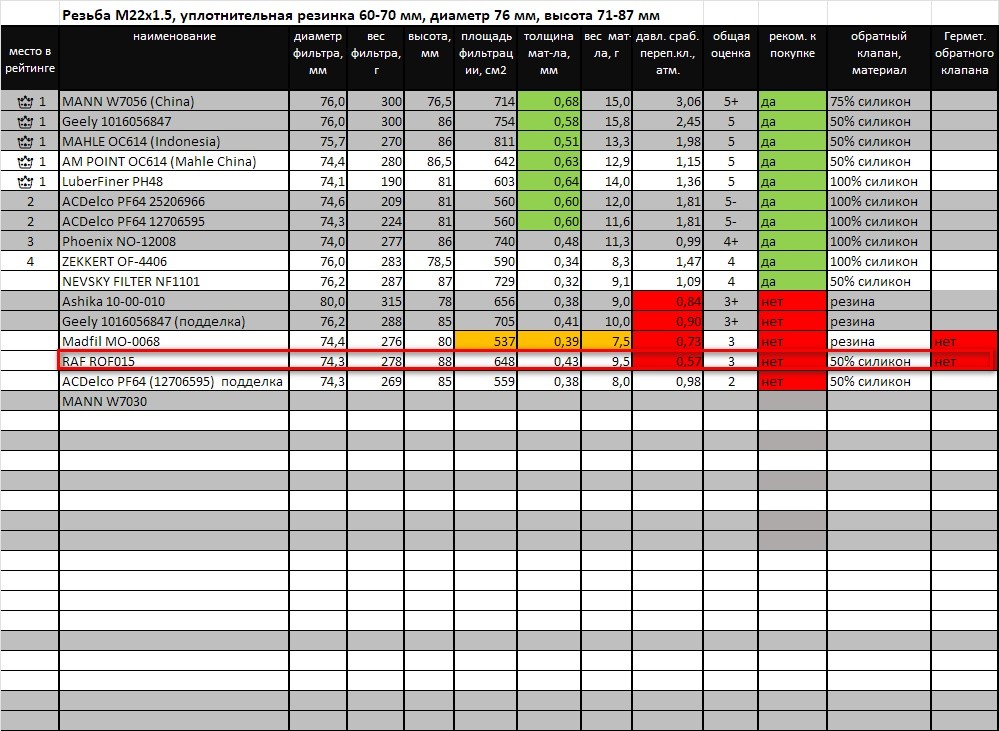Image resolution: width=999 pixels, height=731 pixels.
Task: Click the 'место в рейтинге' header cell
Action: 30,59
